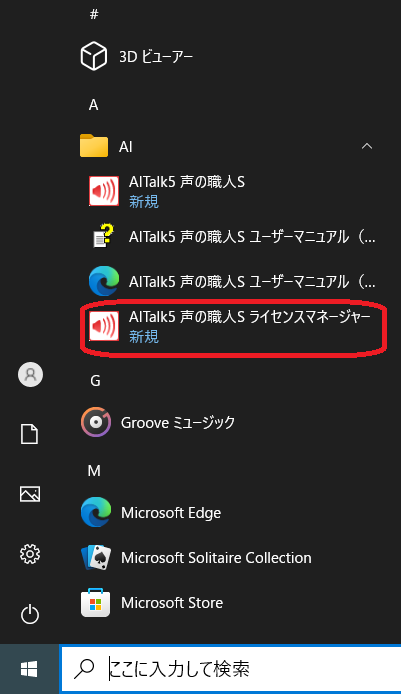Click 新規 under AITalk5 声の職人S
This screenshot has width=401, height=694.
tap(144, 202)
